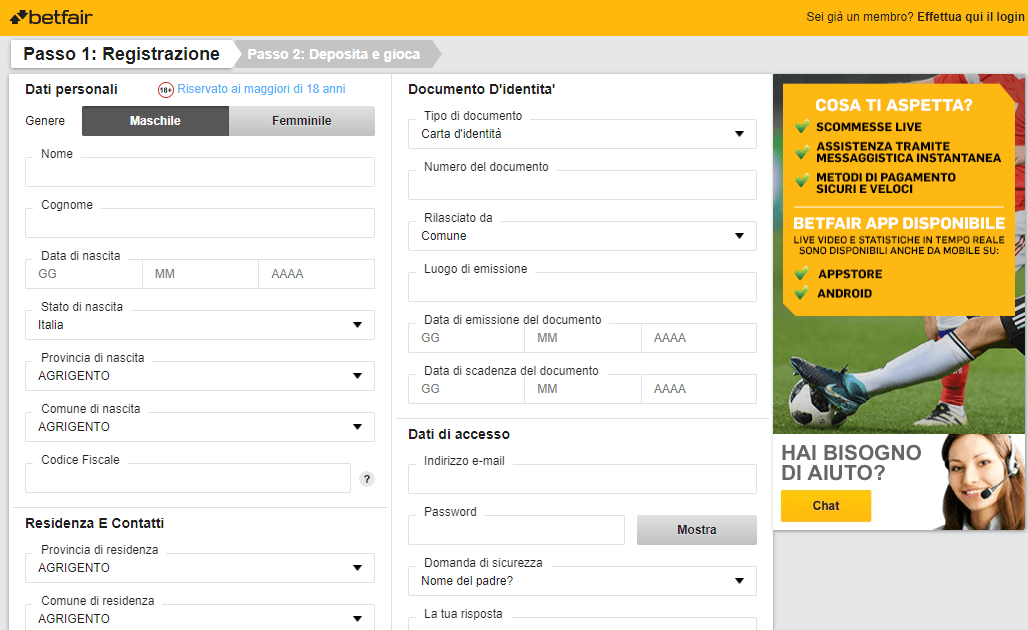Click the emission date AAAA year field
This screenshot has width=1028, height=630.
[699, 338]
